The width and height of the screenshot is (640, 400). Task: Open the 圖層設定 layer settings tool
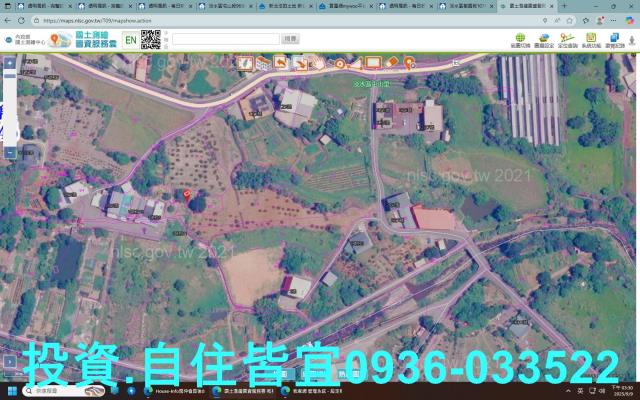544,41
